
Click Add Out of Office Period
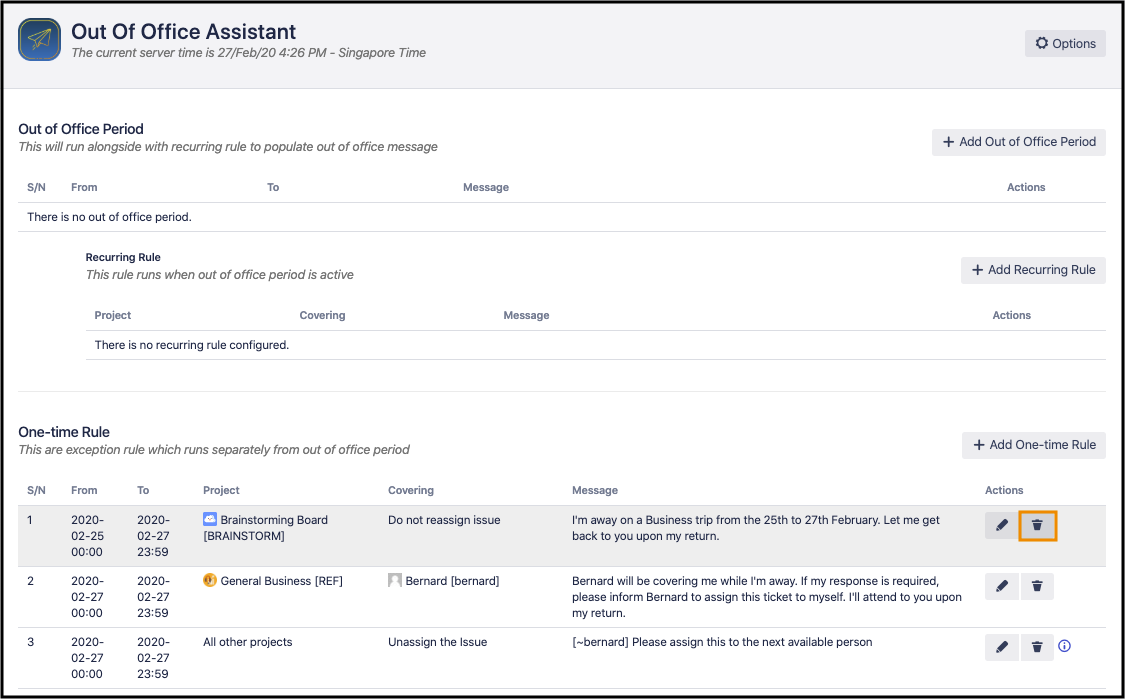point(1018,142)
